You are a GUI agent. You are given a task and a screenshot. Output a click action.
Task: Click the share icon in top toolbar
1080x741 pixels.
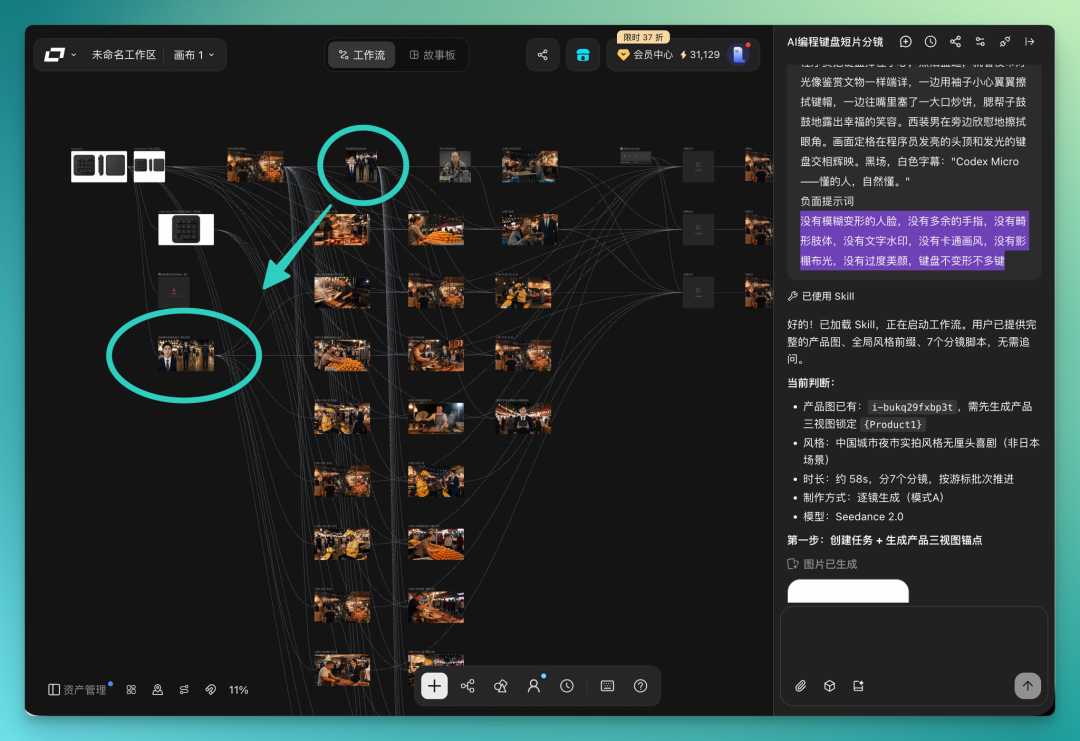(x=543, y=54)
